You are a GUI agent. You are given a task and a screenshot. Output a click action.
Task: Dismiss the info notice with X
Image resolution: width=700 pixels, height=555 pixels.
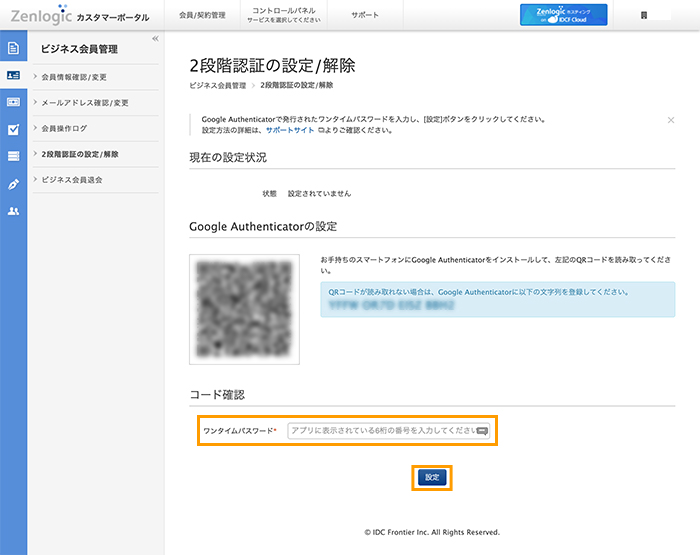pos(670,119)
